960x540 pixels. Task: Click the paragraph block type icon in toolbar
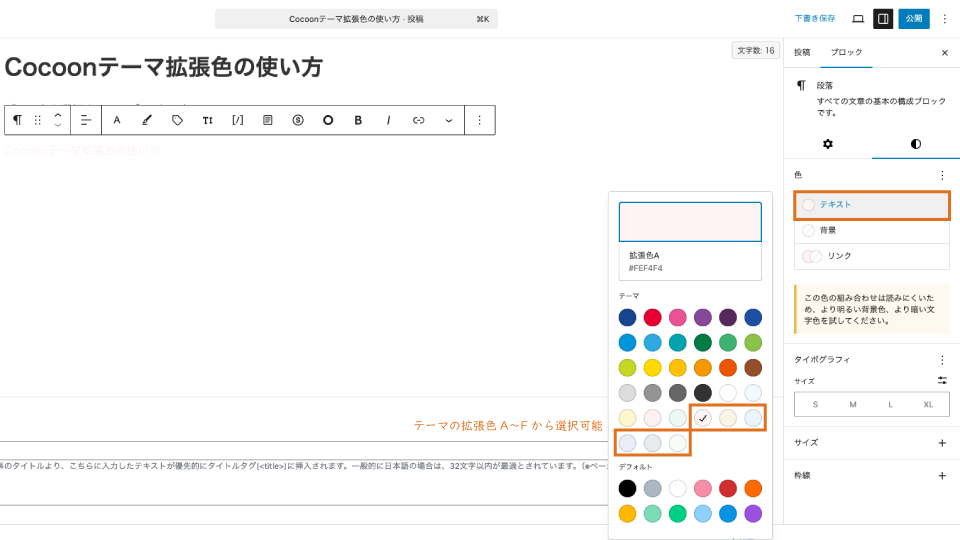click(18, 120)
